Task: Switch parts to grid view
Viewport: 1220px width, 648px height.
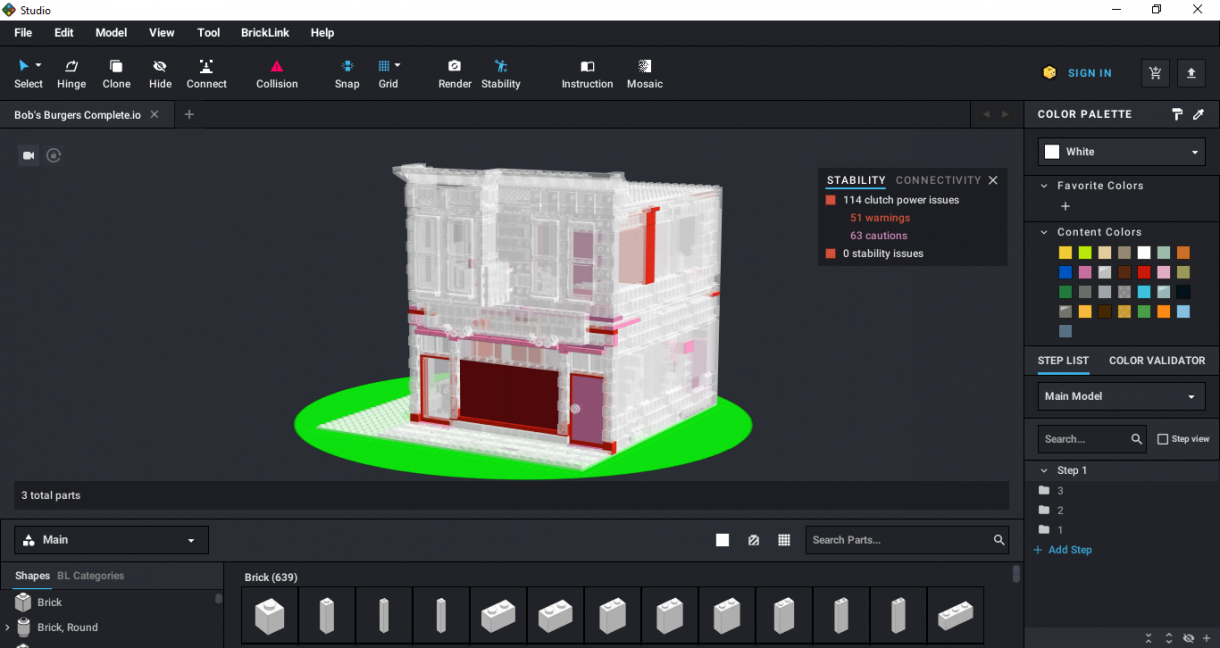Action: pos(784,540)
